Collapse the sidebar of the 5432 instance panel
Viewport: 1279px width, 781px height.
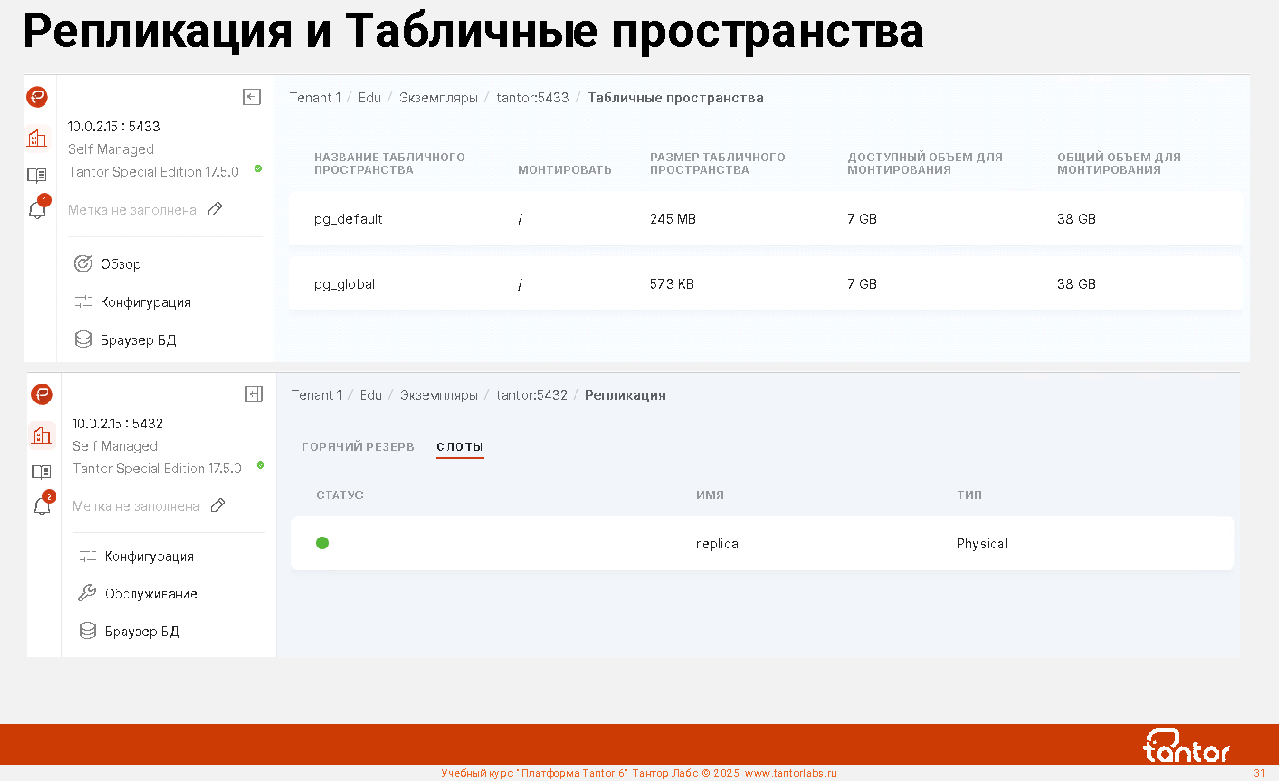[254, 394]
